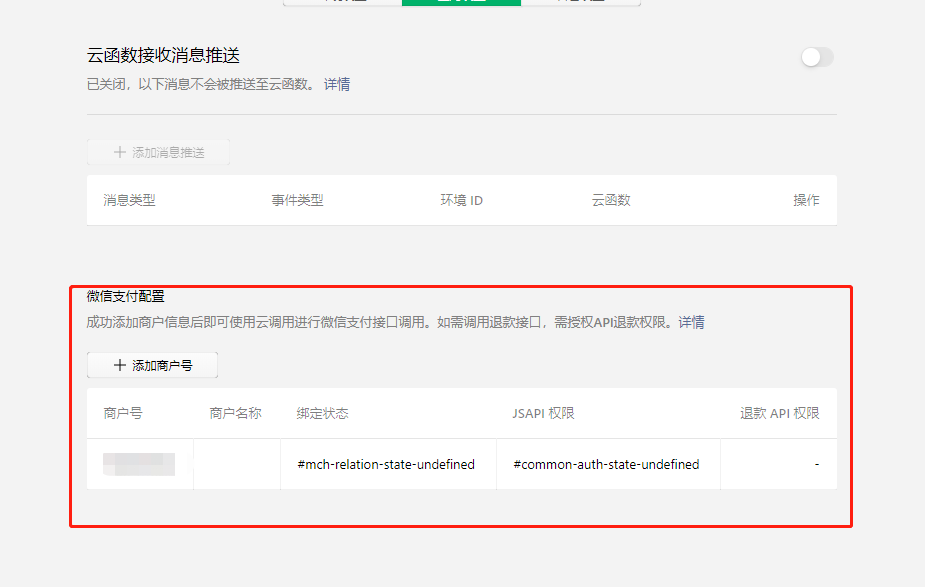Image resolution: width=925 pixels, height=587 pixels.
Task: Click the plus icon in 添加商户号
Action: click(120, 365)
